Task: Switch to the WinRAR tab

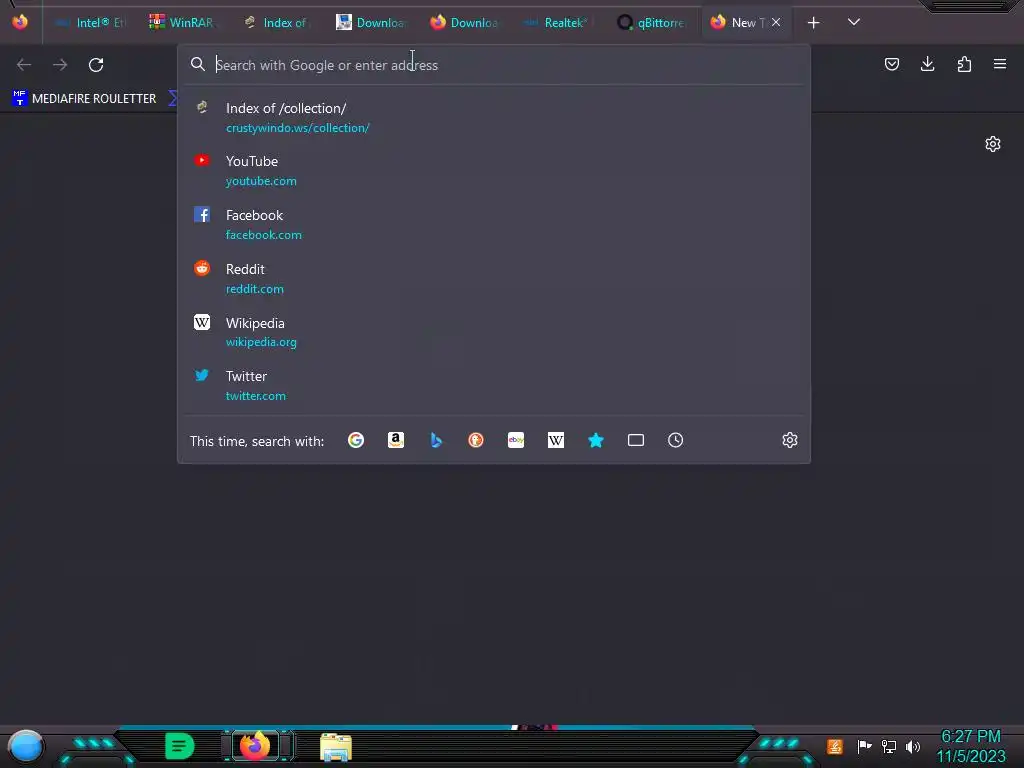Action: coord(182,22)
